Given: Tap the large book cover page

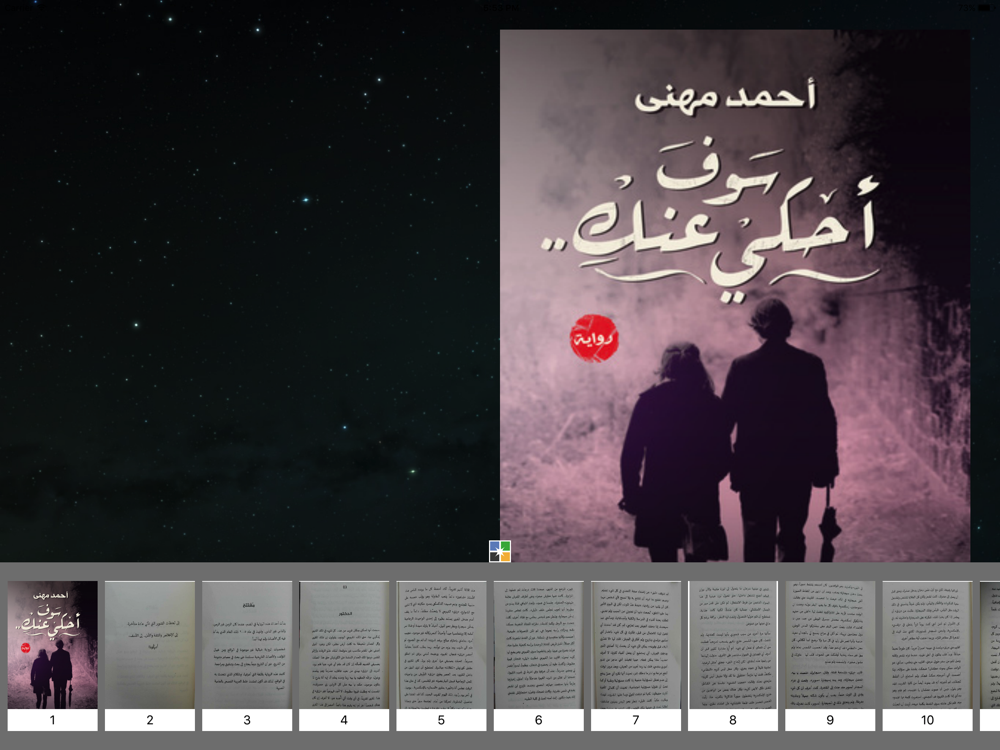Looking at the screenshot, I should (735, 296).
